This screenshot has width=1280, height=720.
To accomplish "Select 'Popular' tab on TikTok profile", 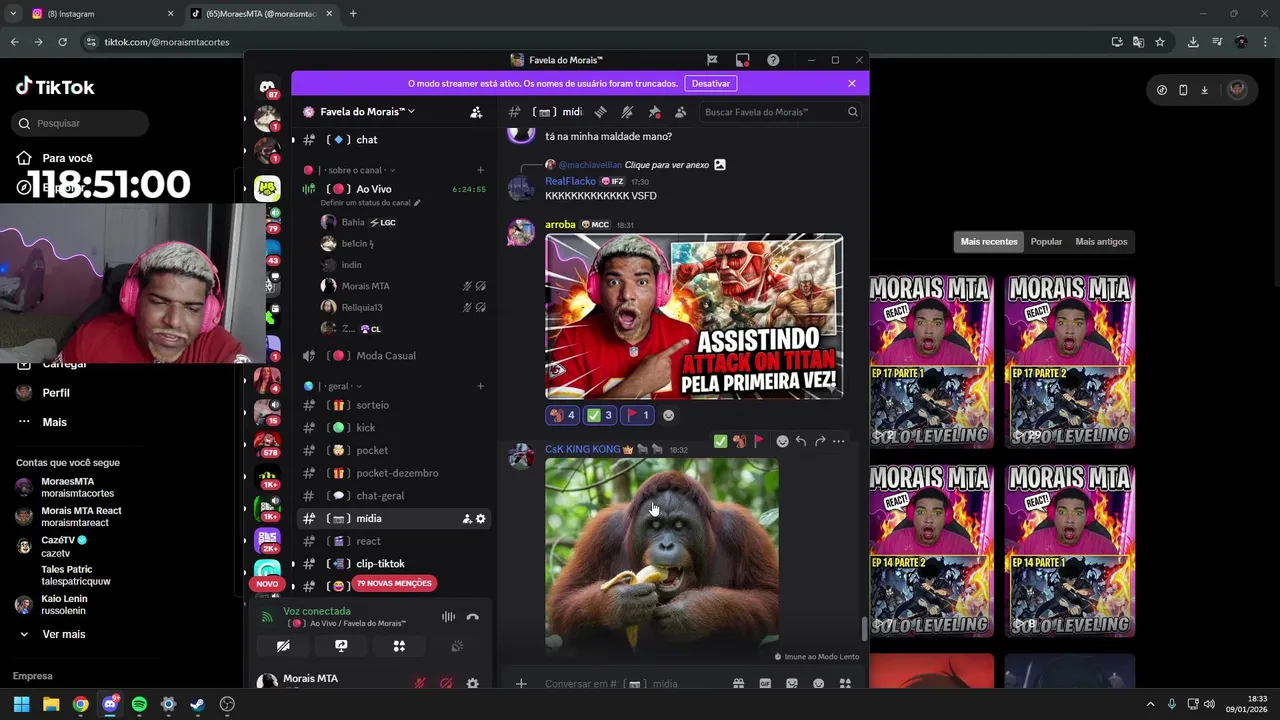I will [x=1046, y=242].
